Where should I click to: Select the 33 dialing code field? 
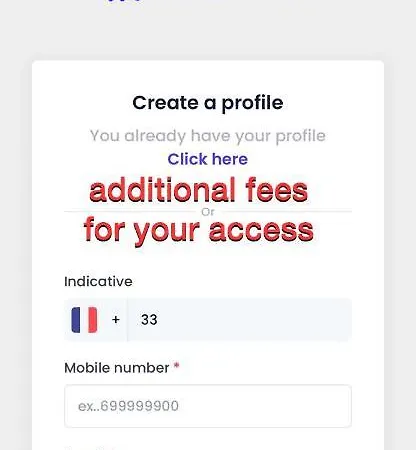239,320
